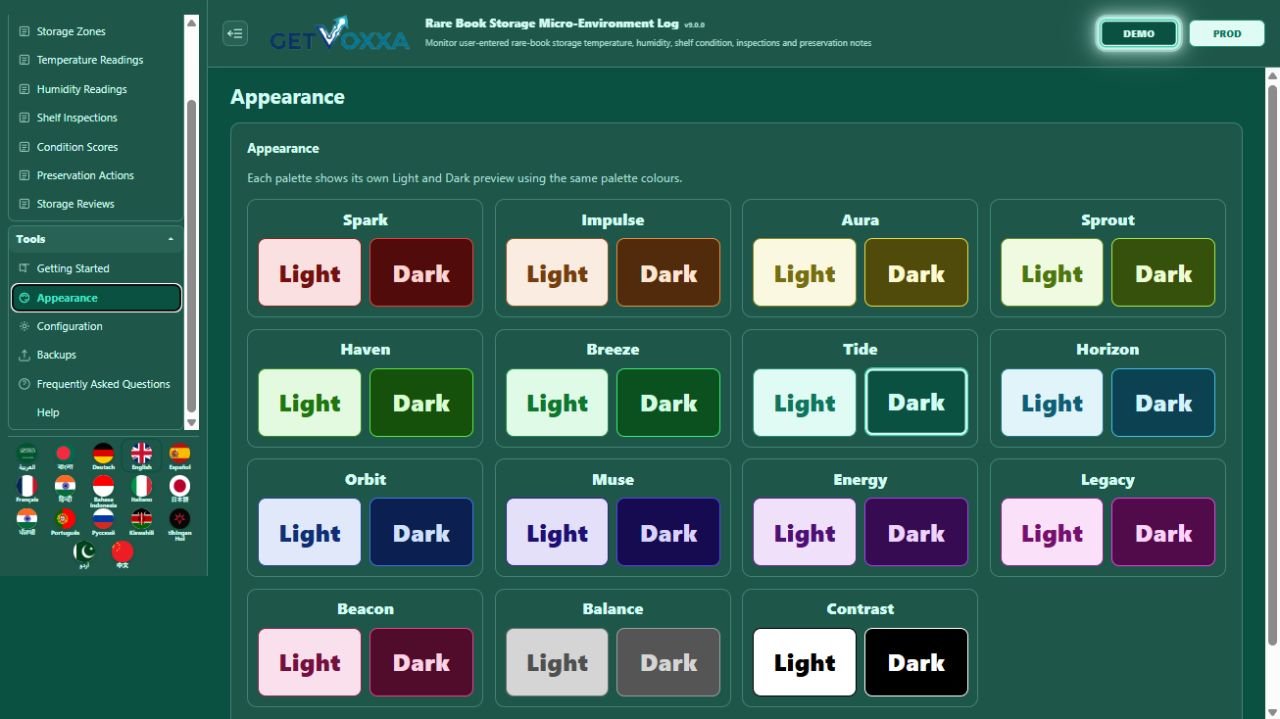Switch to PROD mode
Screen dimensions: 1280x719
click(1227, 33)
